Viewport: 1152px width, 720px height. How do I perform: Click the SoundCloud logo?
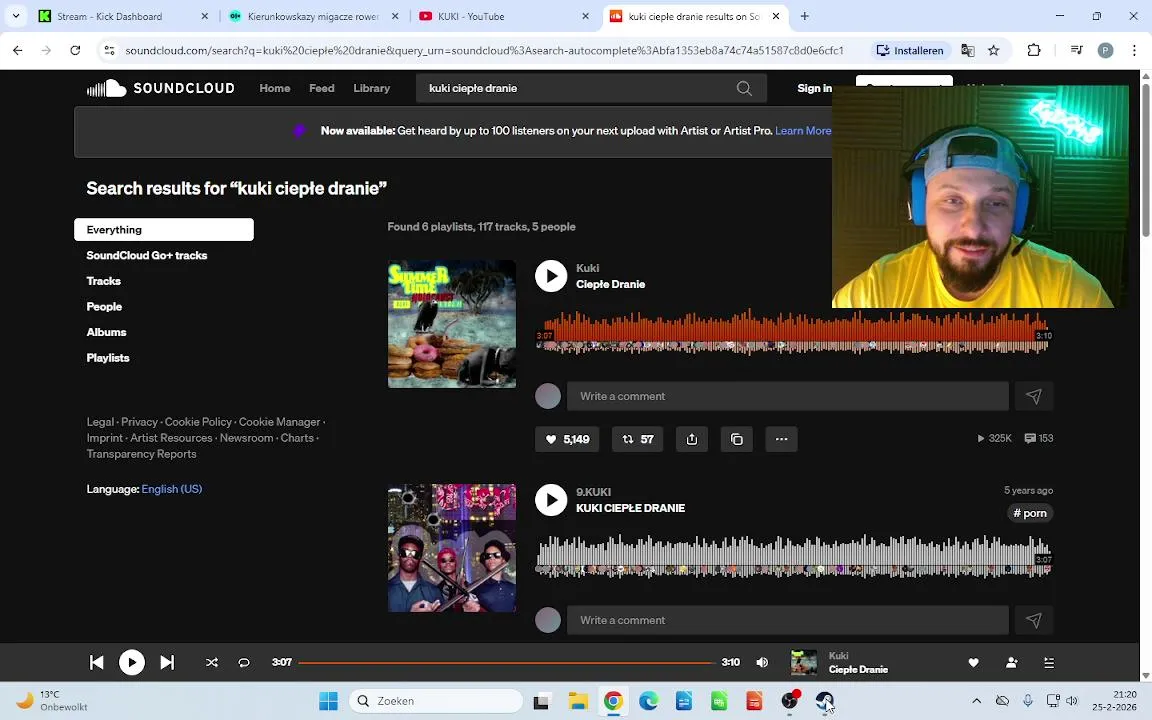(161, 88)
